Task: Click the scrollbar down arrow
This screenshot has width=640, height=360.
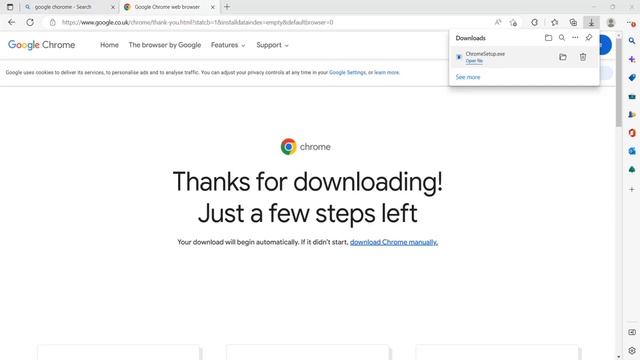Action: (619, 357)
